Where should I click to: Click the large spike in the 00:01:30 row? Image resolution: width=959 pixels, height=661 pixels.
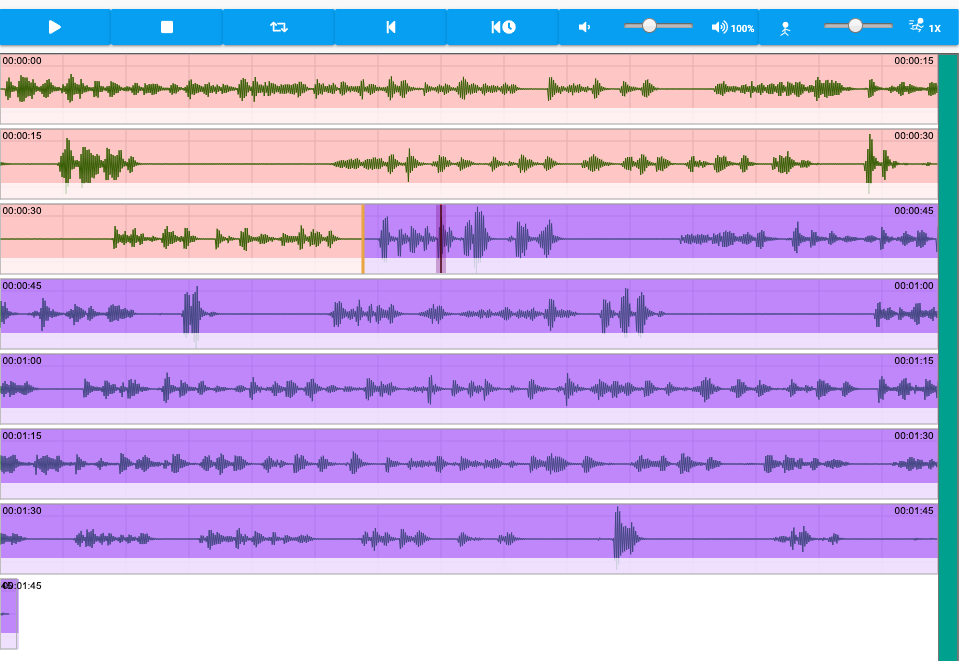(x=619, y=535)
